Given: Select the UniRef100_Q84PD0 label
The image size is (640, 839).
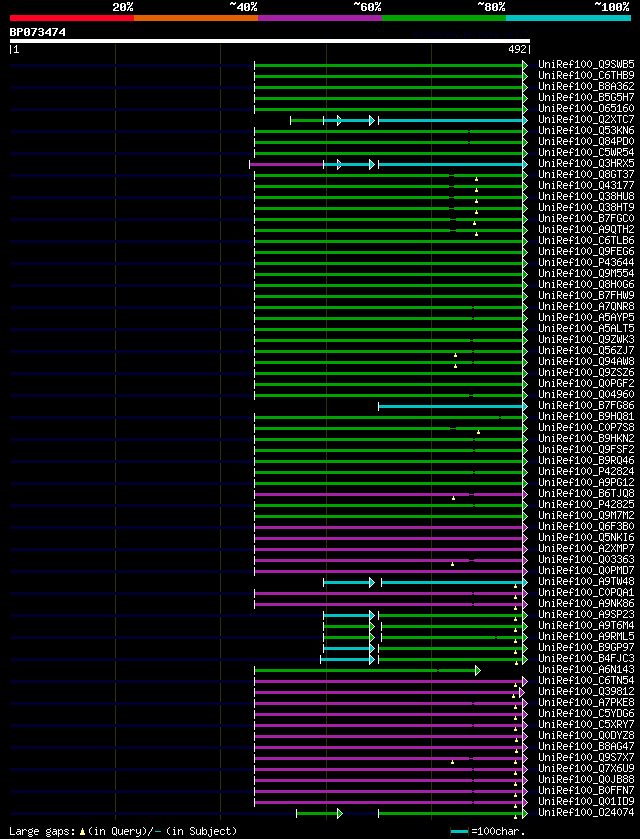Looking at the screenshot, I should tap(586, 141).
